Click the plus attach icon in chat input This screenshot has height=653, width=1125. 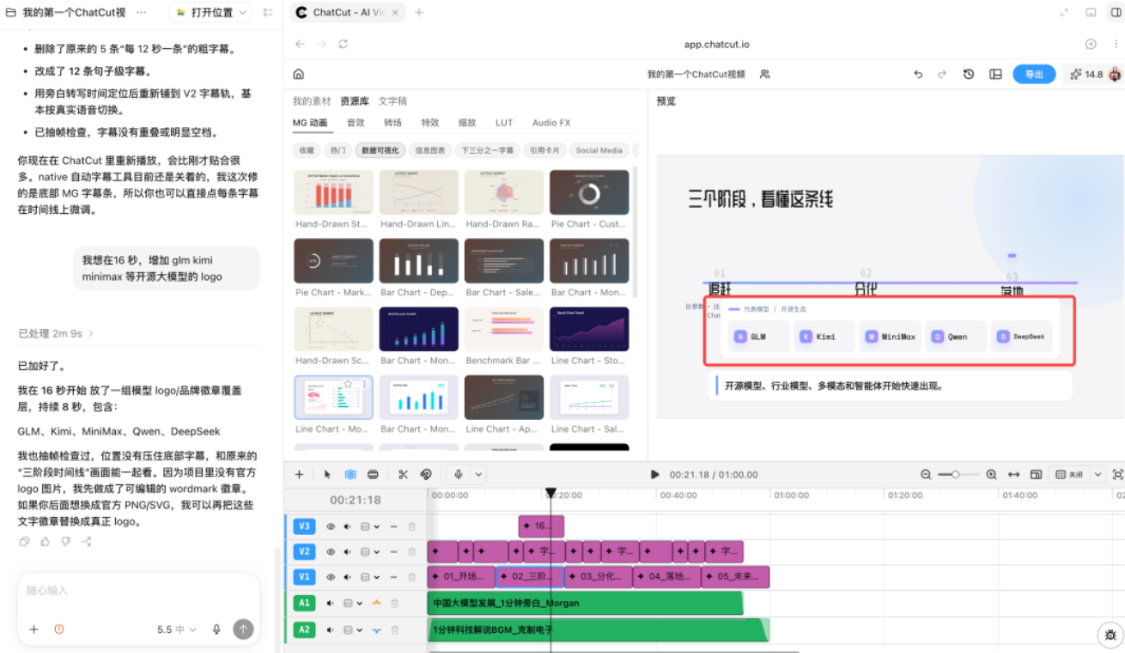point(34,629)
